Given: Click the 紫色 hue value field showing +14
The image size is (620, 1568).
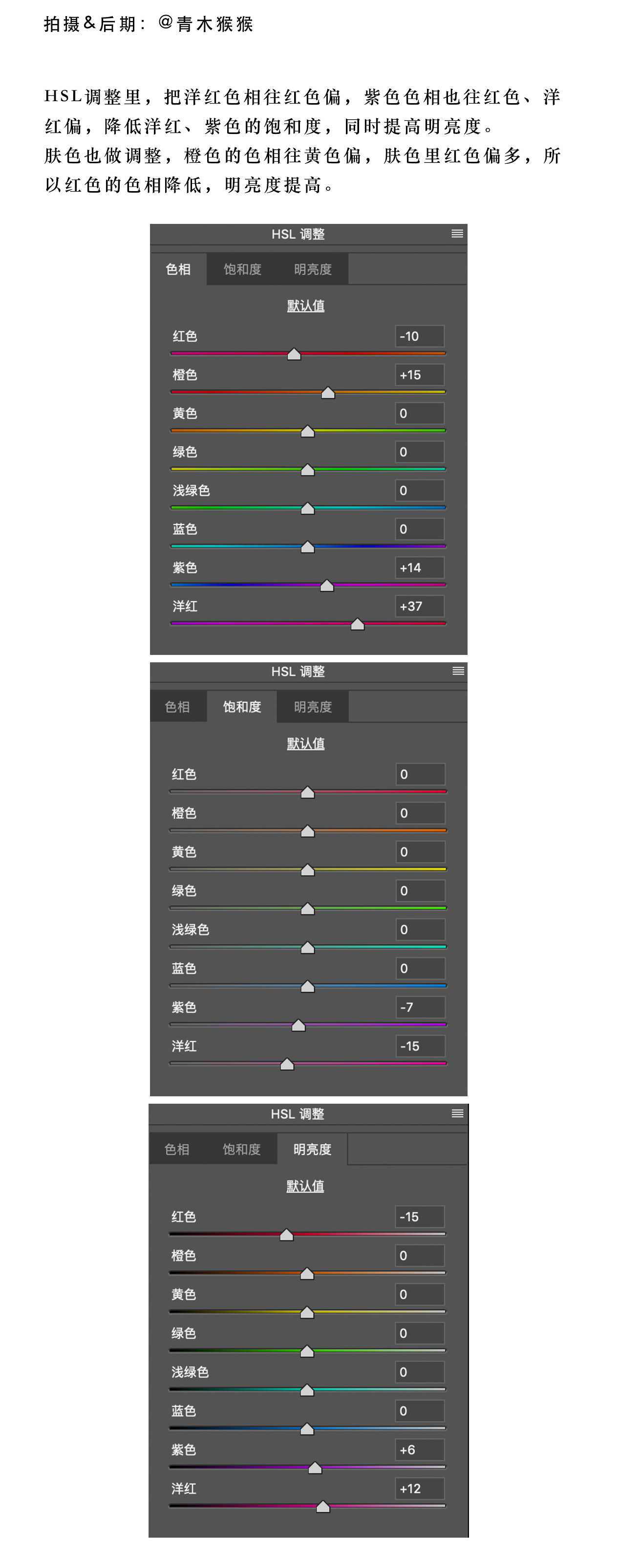Looking at the screenshot, I should point(419,568).
